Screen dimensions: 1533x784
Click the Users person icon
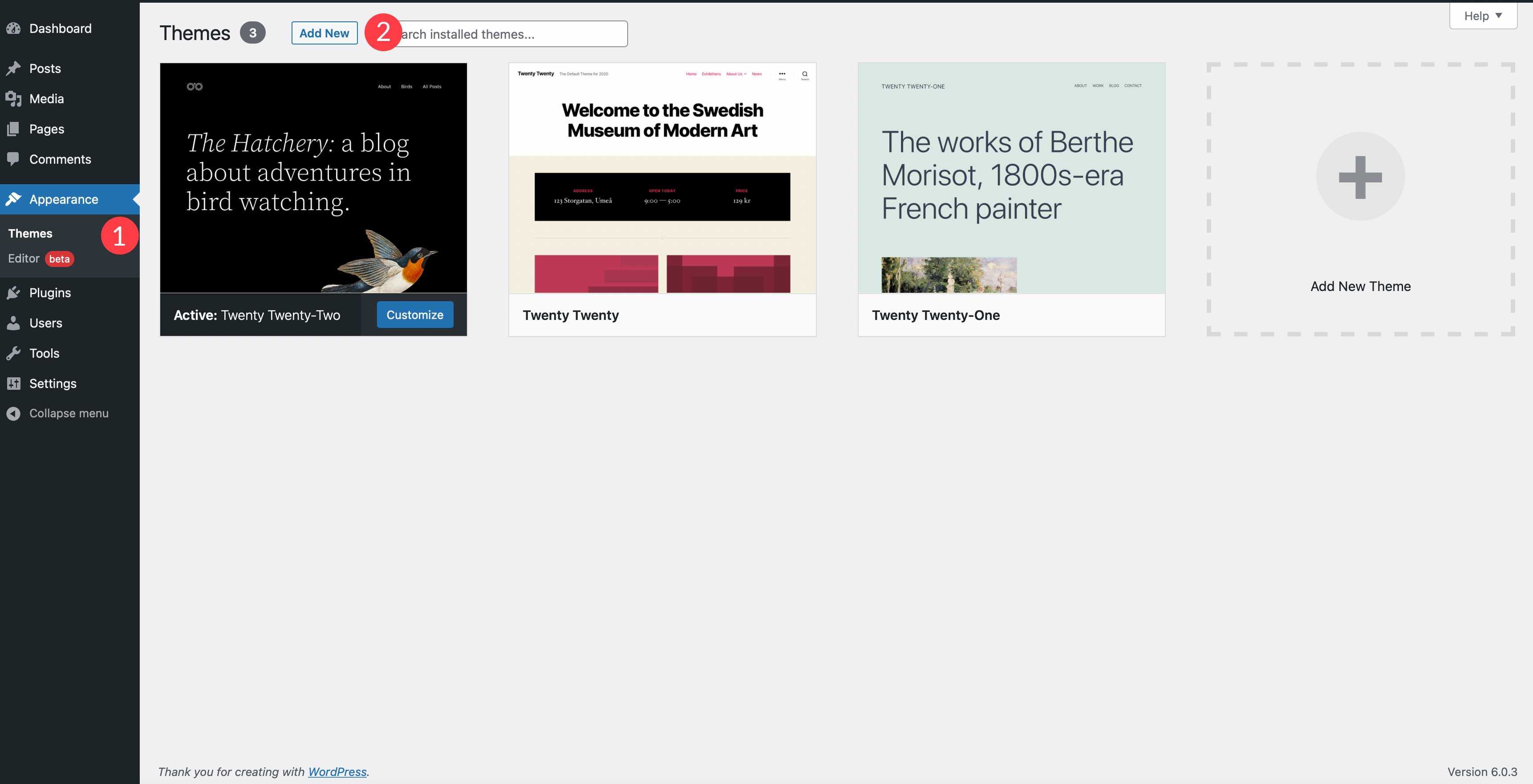pos(14,323)
